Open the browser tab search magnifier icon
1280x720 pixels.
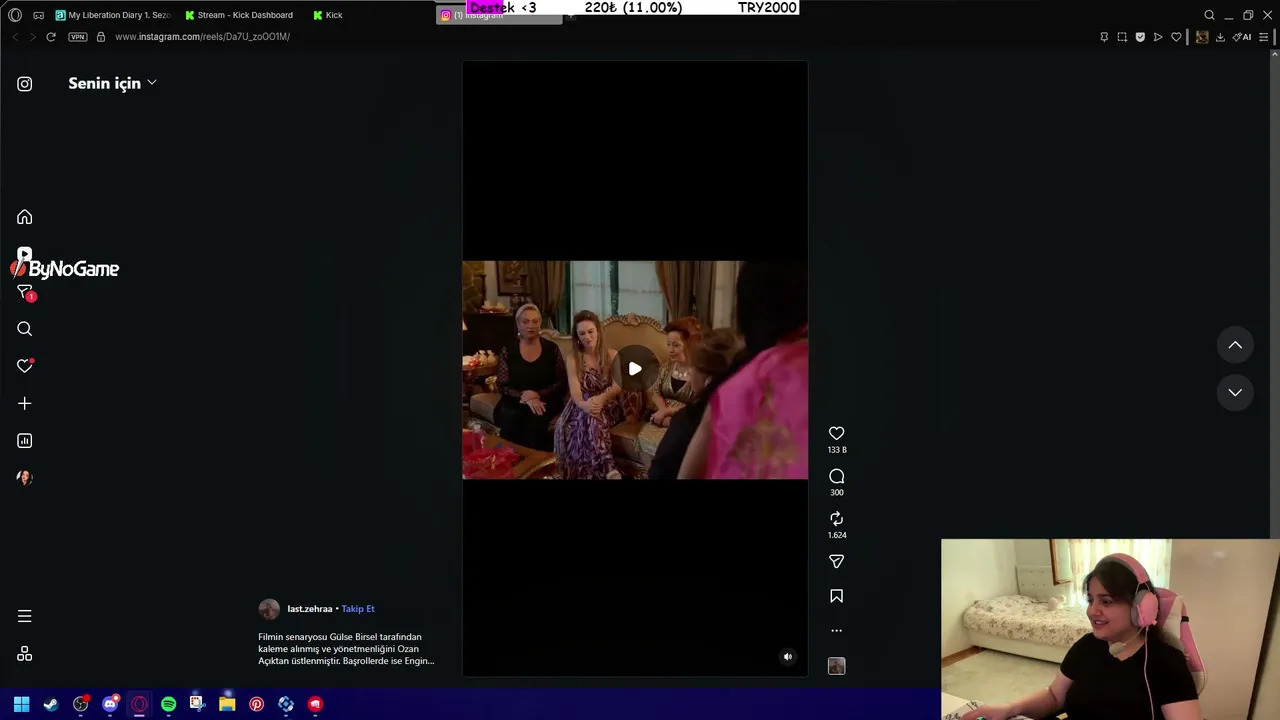click(x=1209, y=15)
